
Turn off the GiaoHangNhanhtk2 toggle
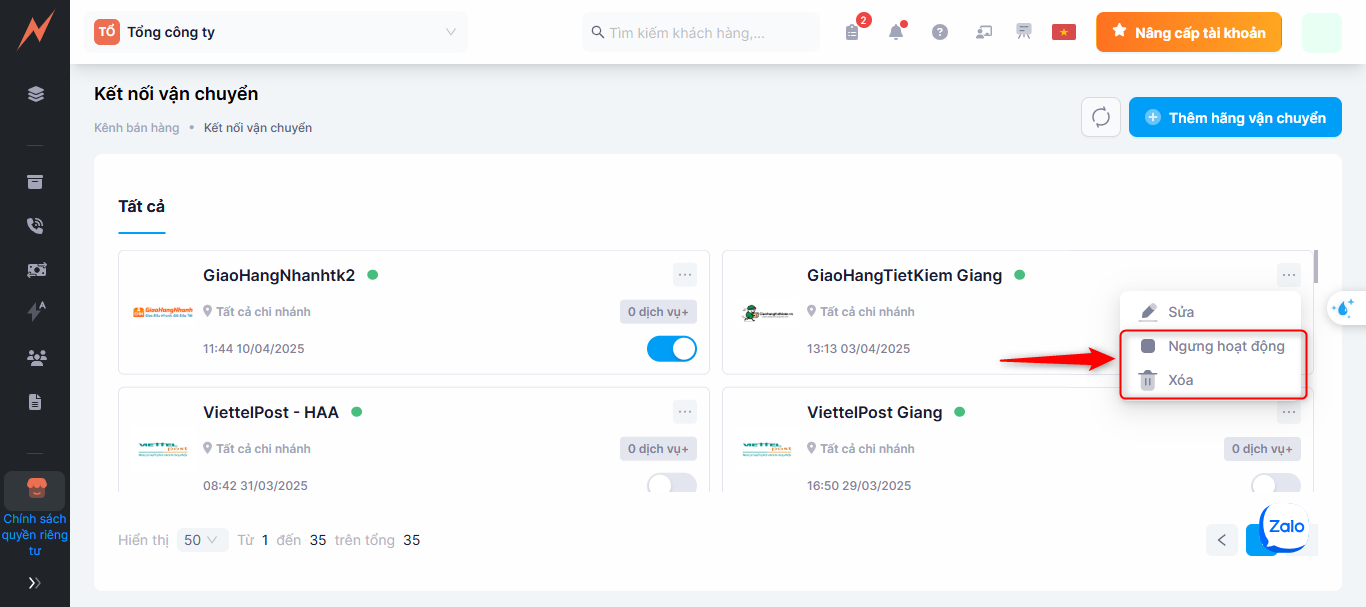click(x=672, y=348)
